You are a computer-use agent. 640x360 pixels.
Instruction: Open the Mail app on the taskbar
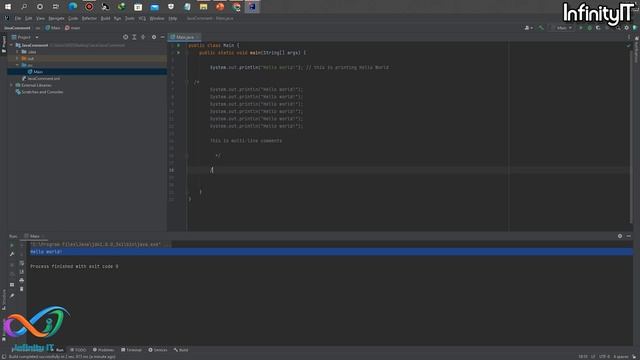154,7
